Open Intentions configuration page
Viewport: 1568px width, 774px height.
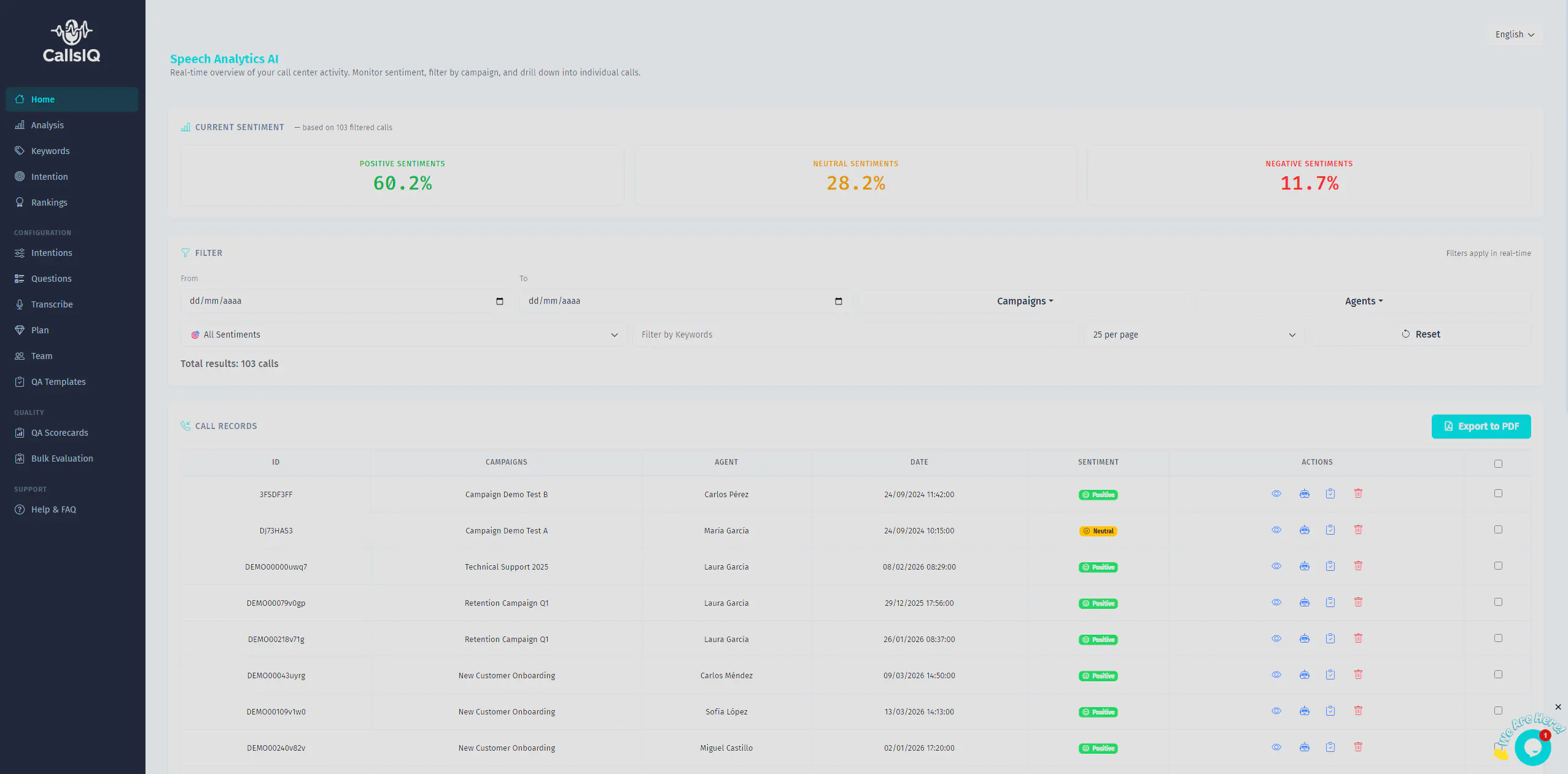point(72,253)
